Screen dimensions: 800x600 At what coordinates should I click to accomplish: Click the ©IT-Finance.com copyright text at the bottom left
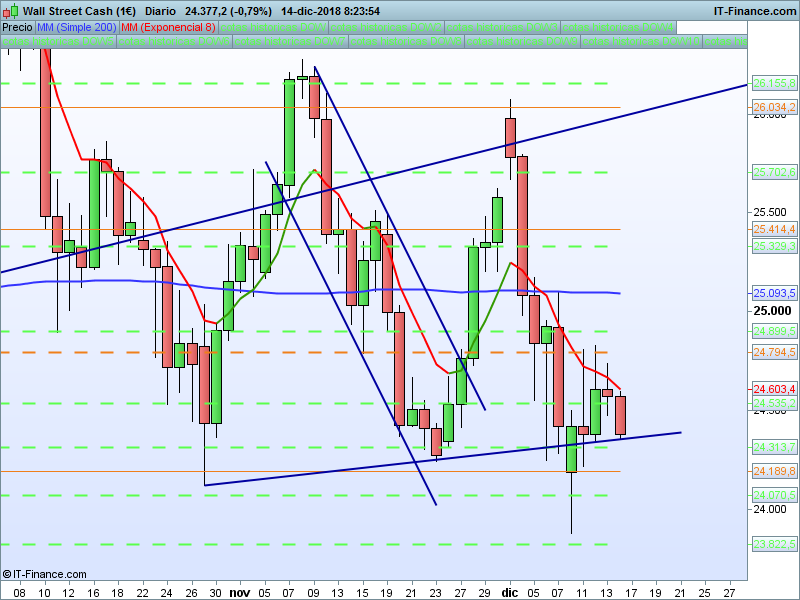(44, 574)
